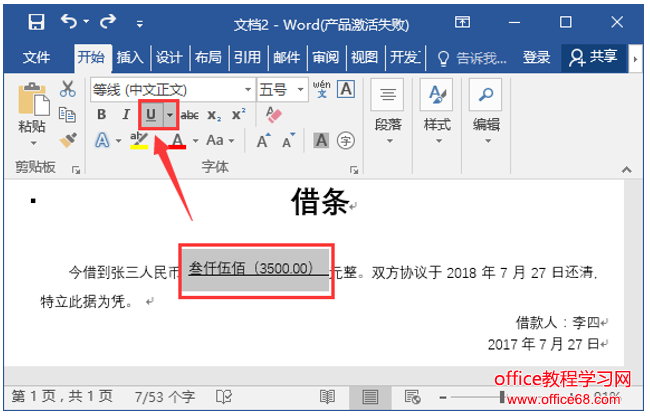
Task: Click the 共享 share button
Action: click(593, 57)
